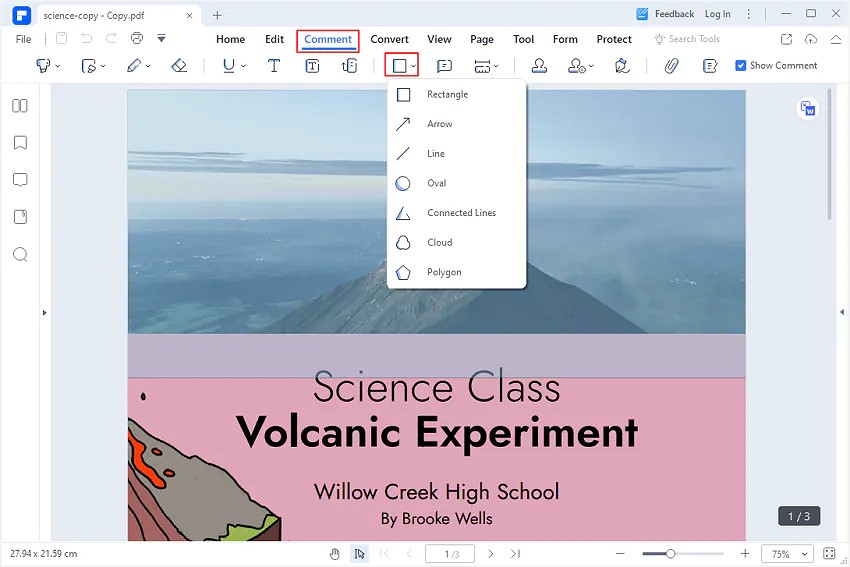The image size is (850, 567).
Task: Expand the Underline dropdown arrow
Action: pyautogui.click(x=243, y=66)
